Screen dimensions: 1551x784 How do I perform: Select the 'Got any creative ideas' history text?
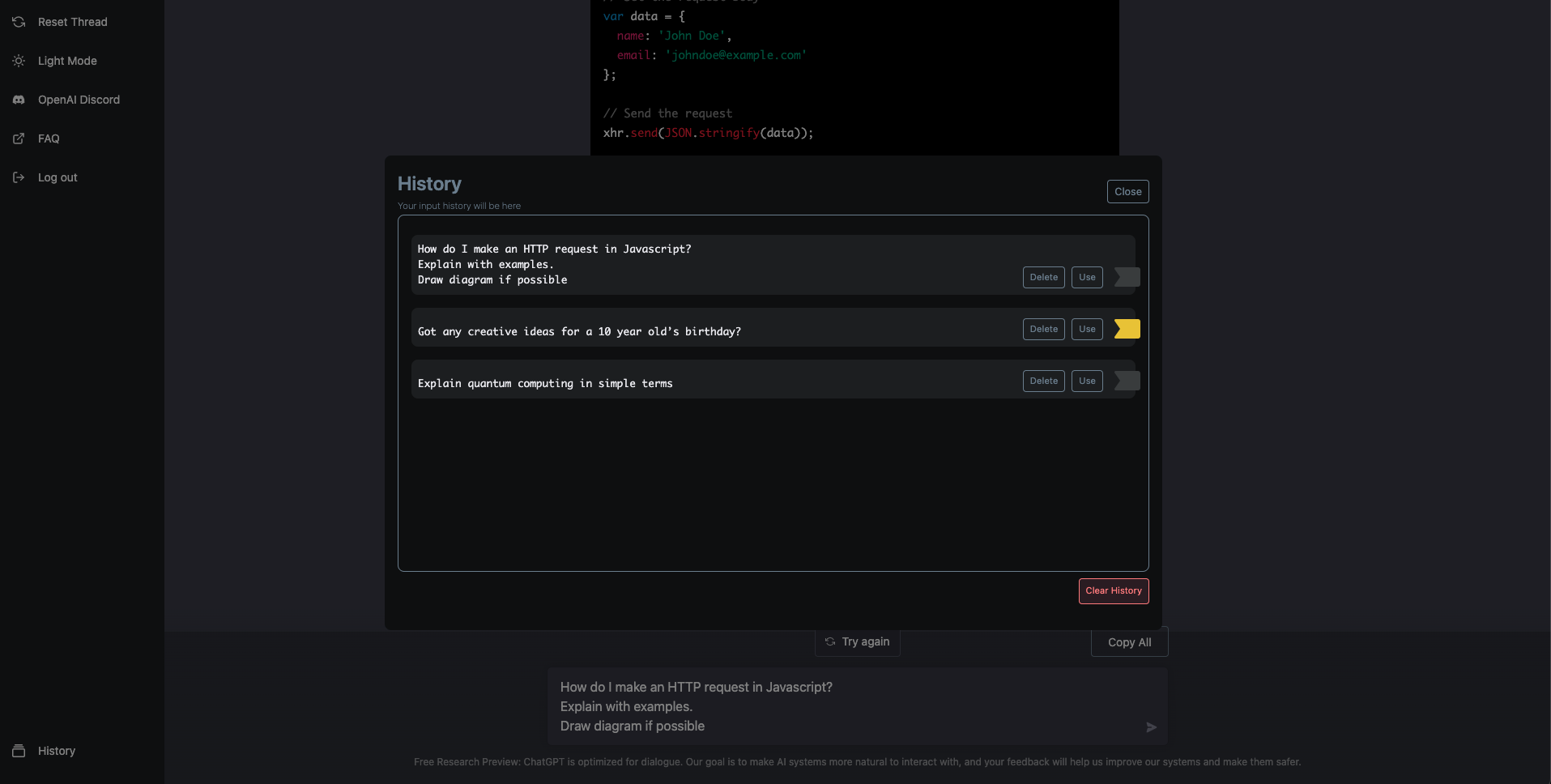[x=579, y=331]
